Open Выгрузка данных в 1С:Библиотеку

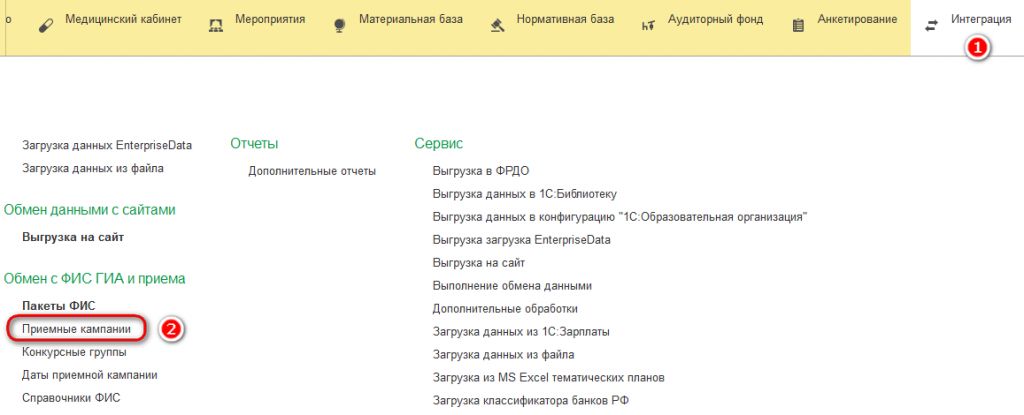(525, 194)
